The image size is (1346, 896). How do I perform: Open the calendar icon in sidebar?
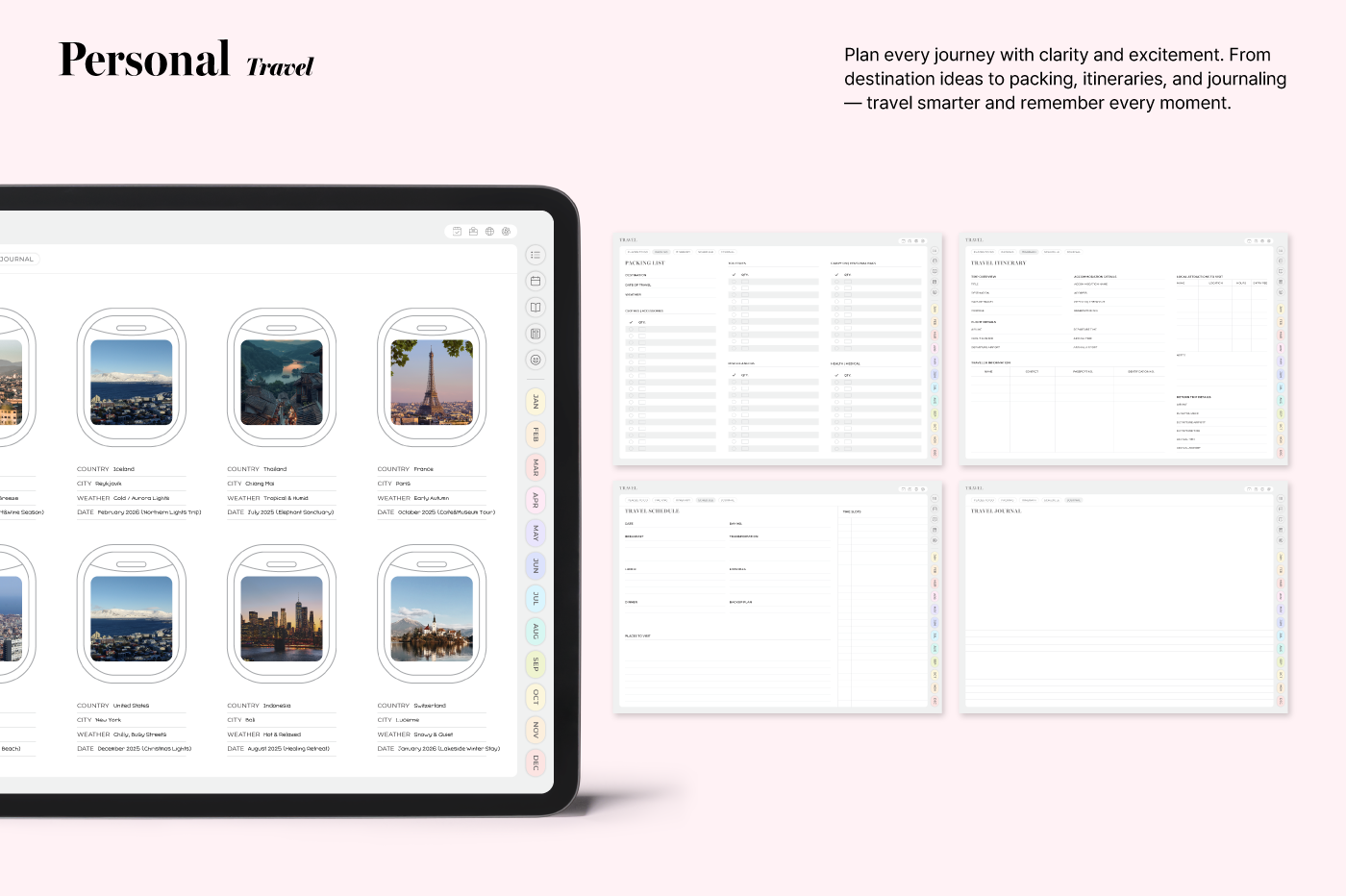(536, 281)
